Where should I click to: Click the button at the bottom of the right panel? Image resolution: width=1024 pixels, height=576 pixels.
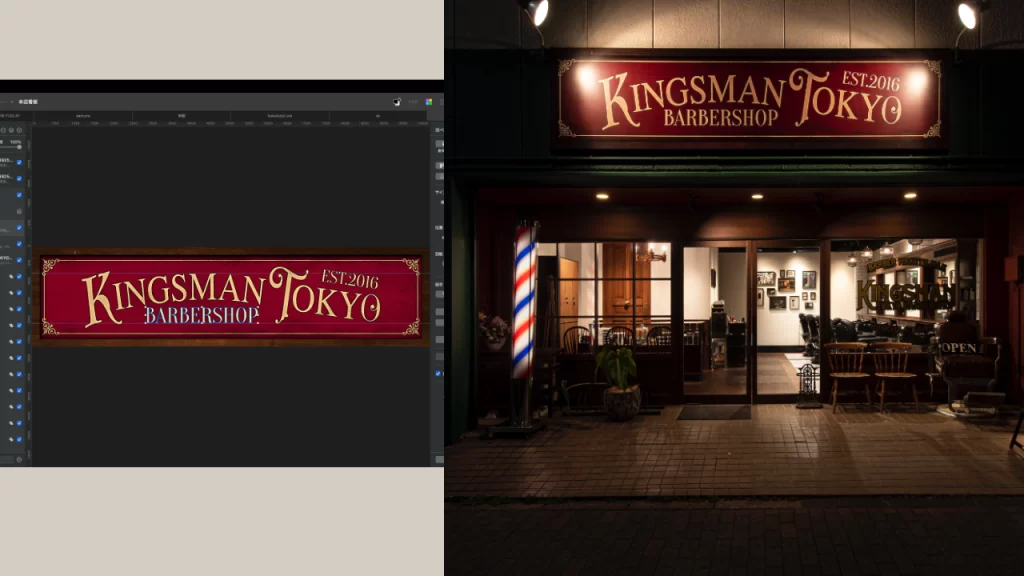click(x=438, y=459)
